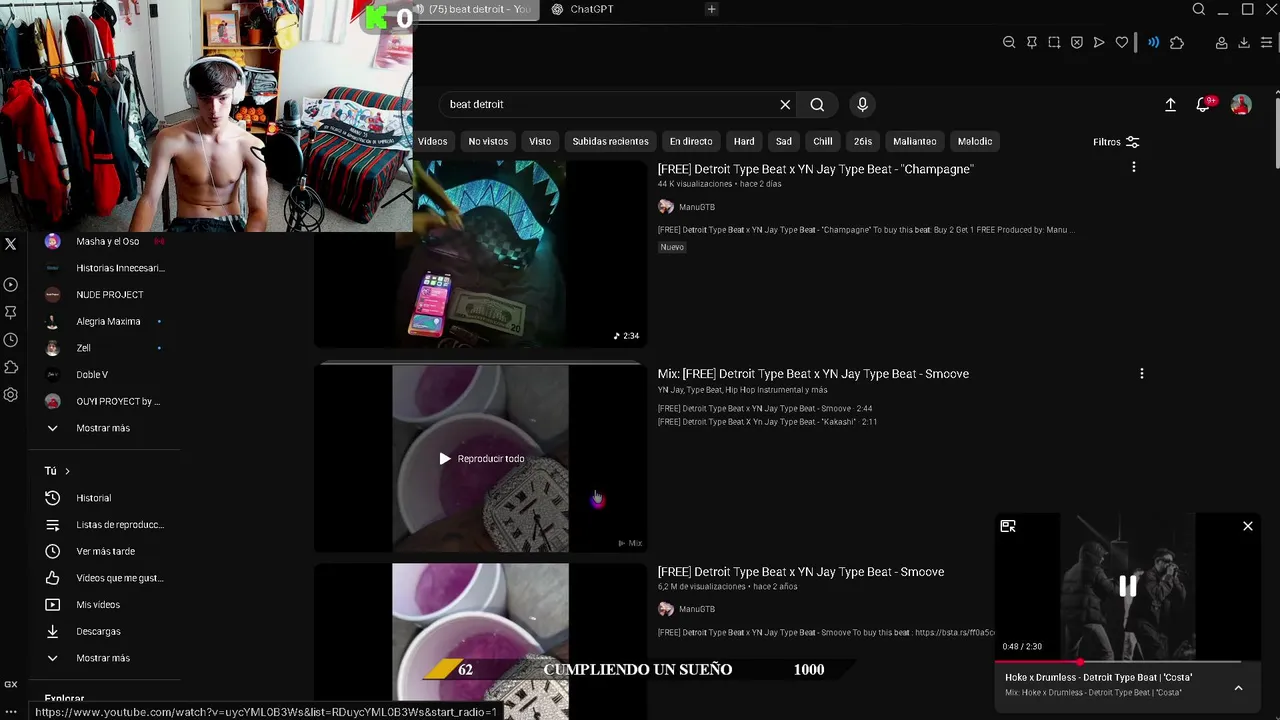Viewport: 1280px width, 720px height.
Task: Select the Subidas recientes filter chip
Action: 610,141
